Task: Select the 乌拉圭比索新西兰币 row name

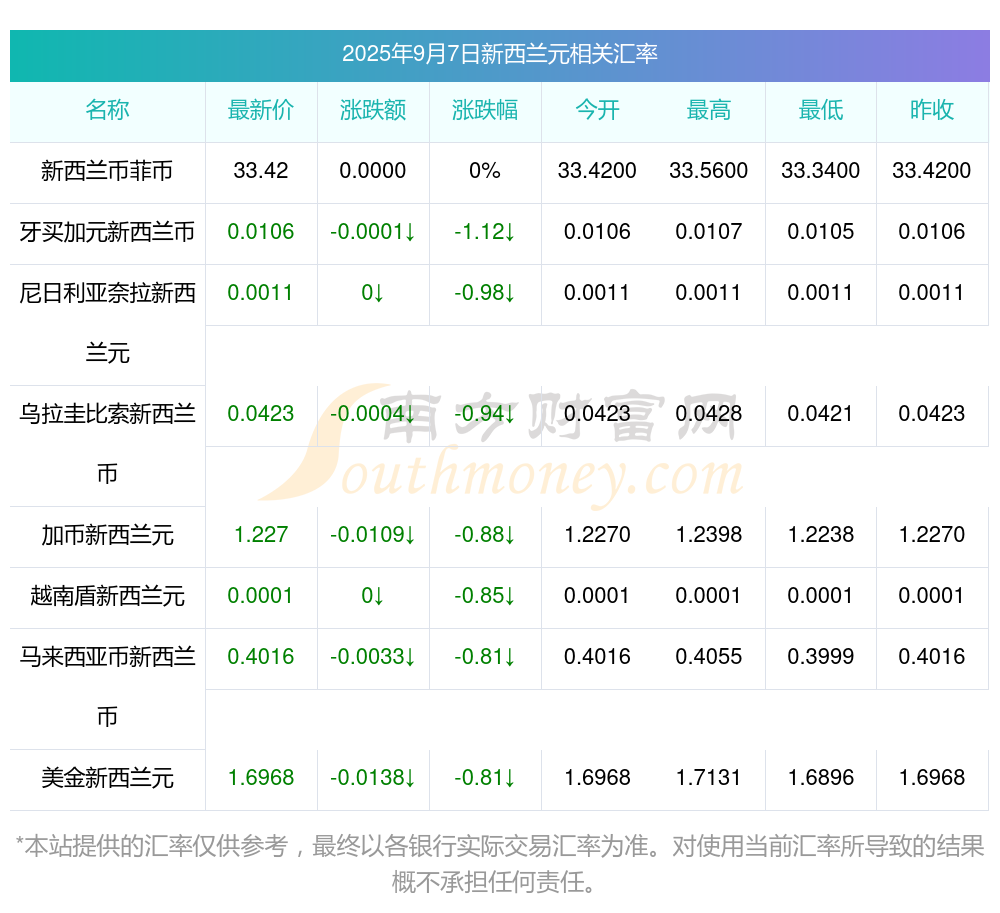Action: coord(107,444)
